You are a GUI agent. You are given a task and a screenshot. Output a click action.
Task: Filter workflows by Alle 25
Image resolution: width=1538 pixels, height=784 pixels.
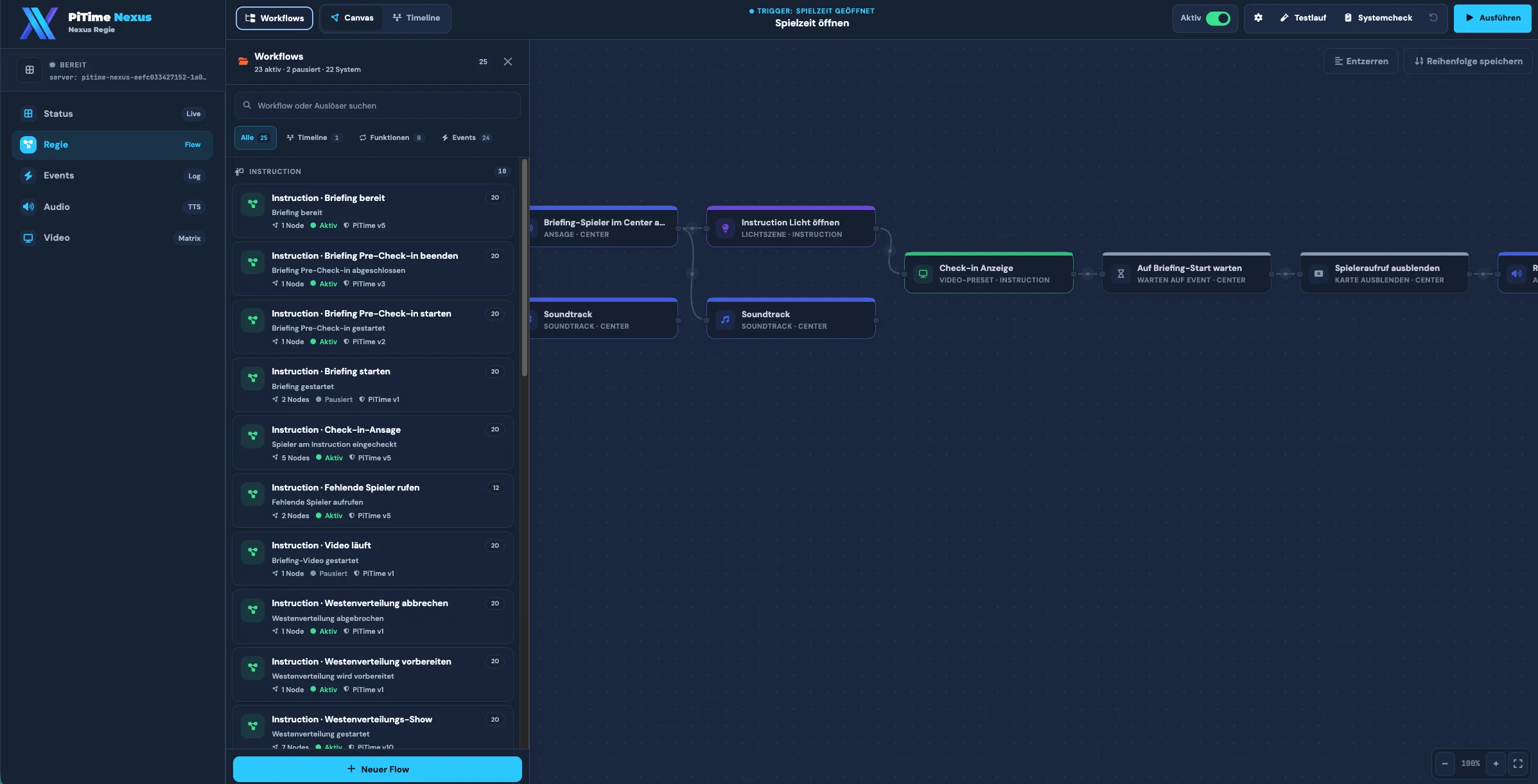[x=255, y=137]
